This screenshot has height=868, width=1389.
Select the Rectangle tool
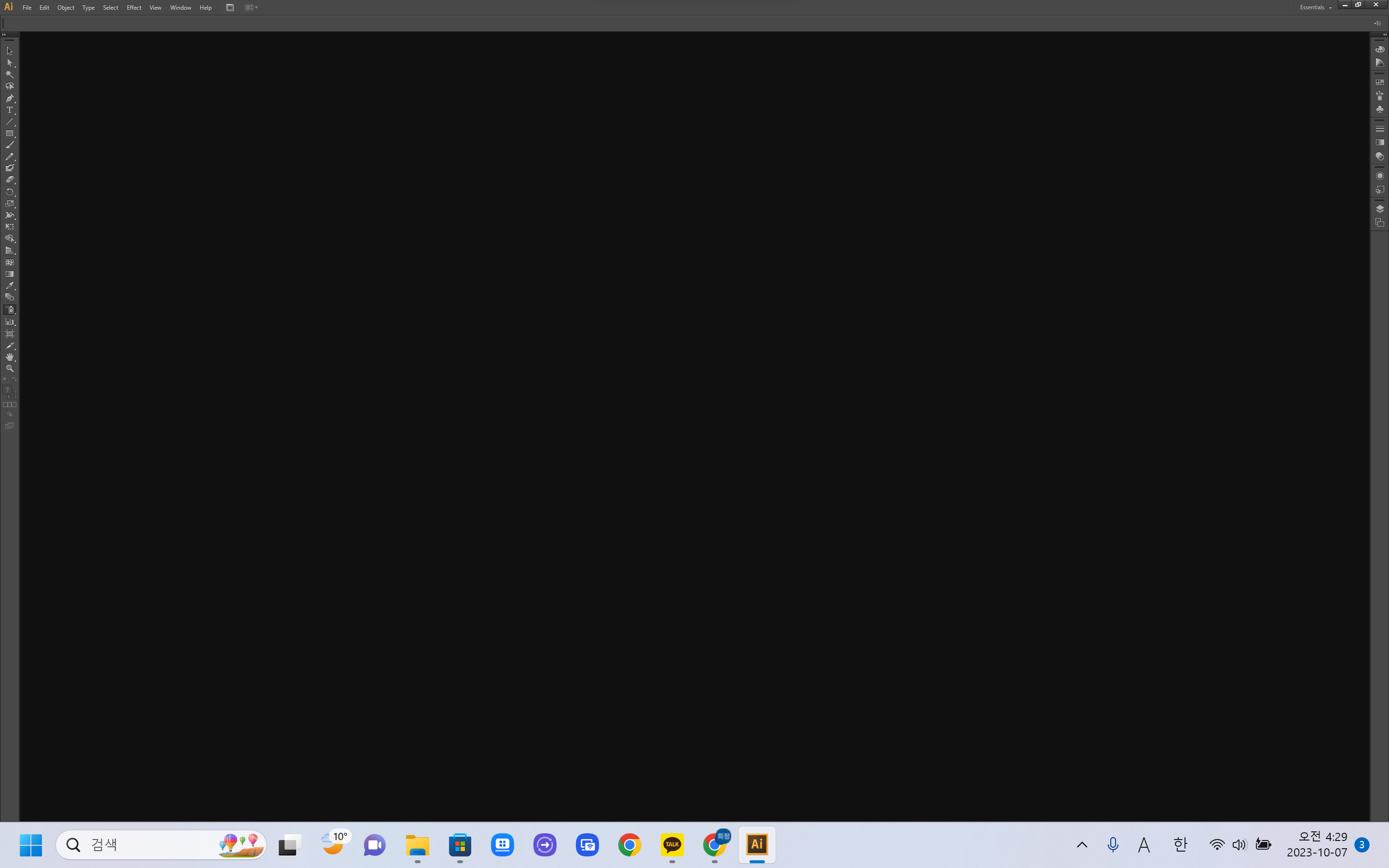point(10,133)
